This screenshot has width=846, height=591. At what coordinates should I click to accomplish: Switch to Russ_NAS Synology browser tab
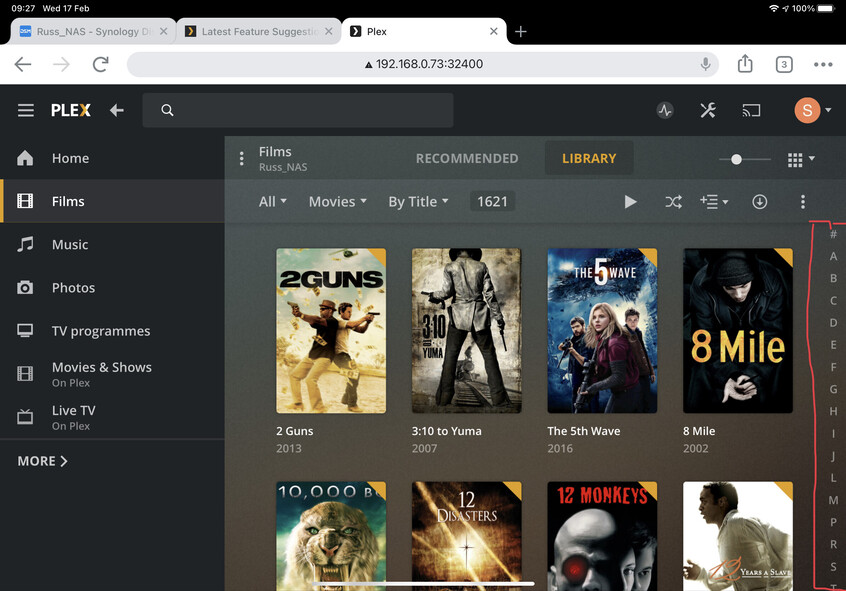click(x=93, y=31)
